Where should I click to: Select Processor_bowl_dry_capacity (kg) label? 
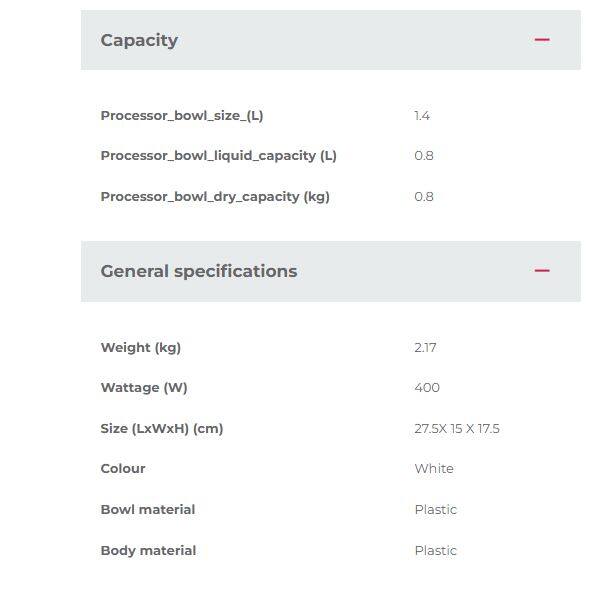215,197
